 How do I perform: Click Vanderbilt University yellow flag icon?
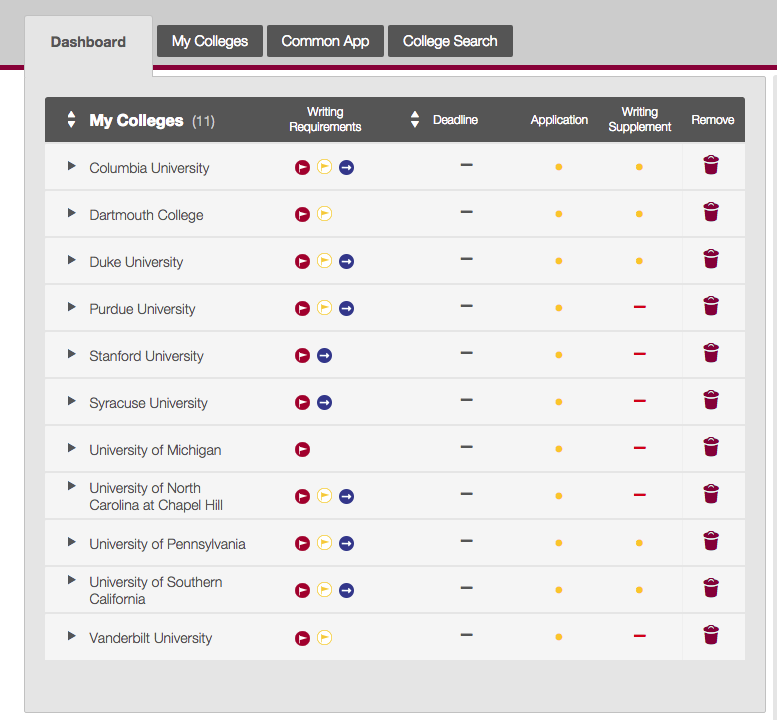(325, 637)
